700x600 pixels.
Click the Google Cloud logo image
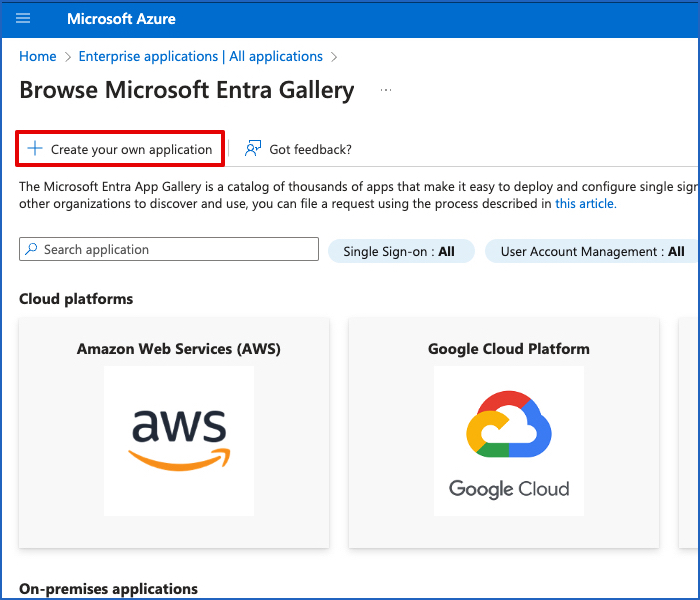508,440
